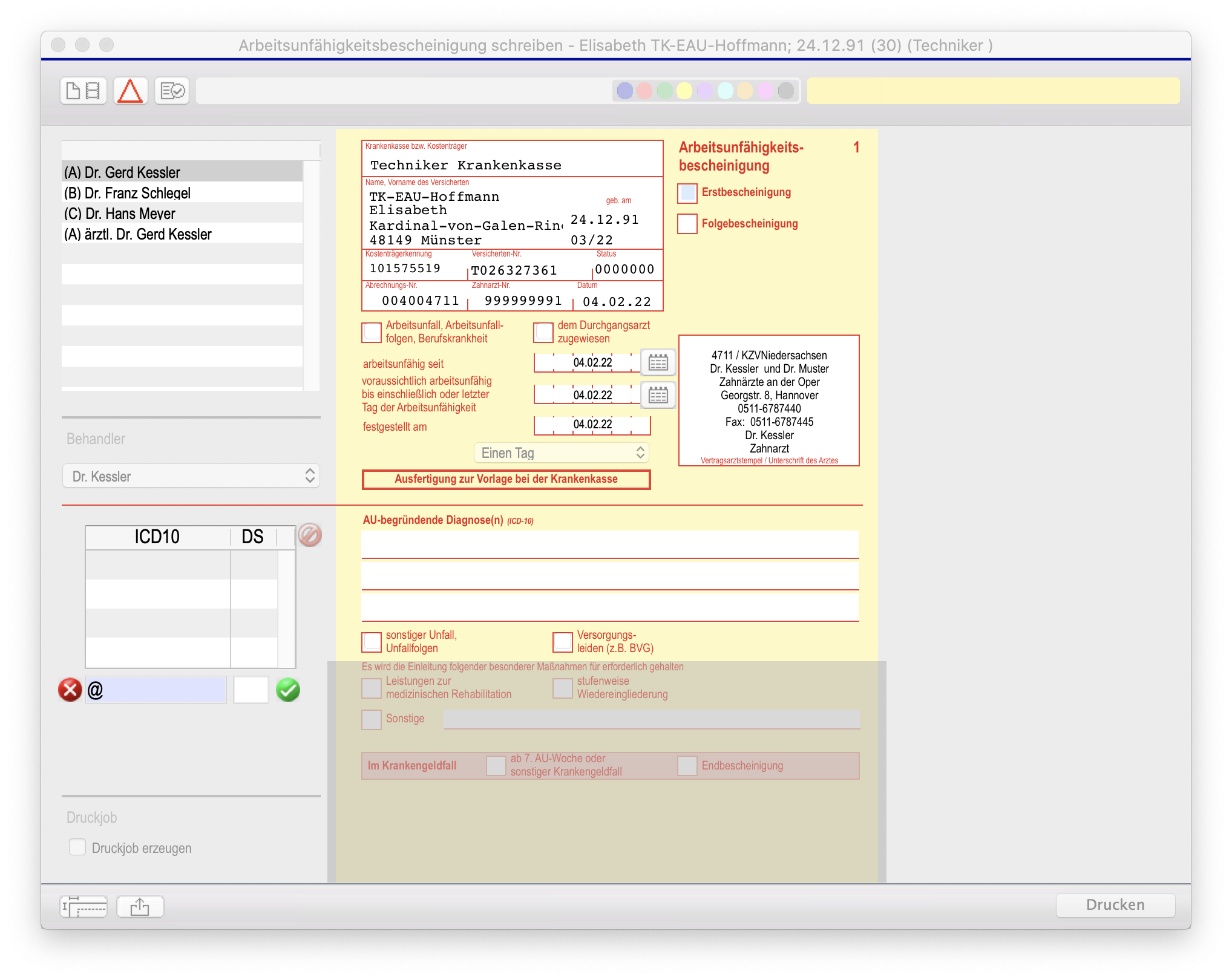
Task: Select '(B) Dr. Franz Schlegel' in list
Action: click(127, 193)
